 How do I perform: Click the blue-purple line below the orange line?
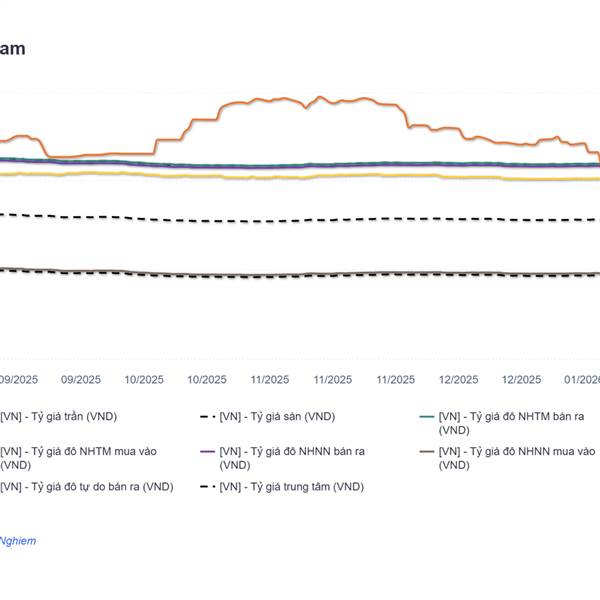click(300, 165)
